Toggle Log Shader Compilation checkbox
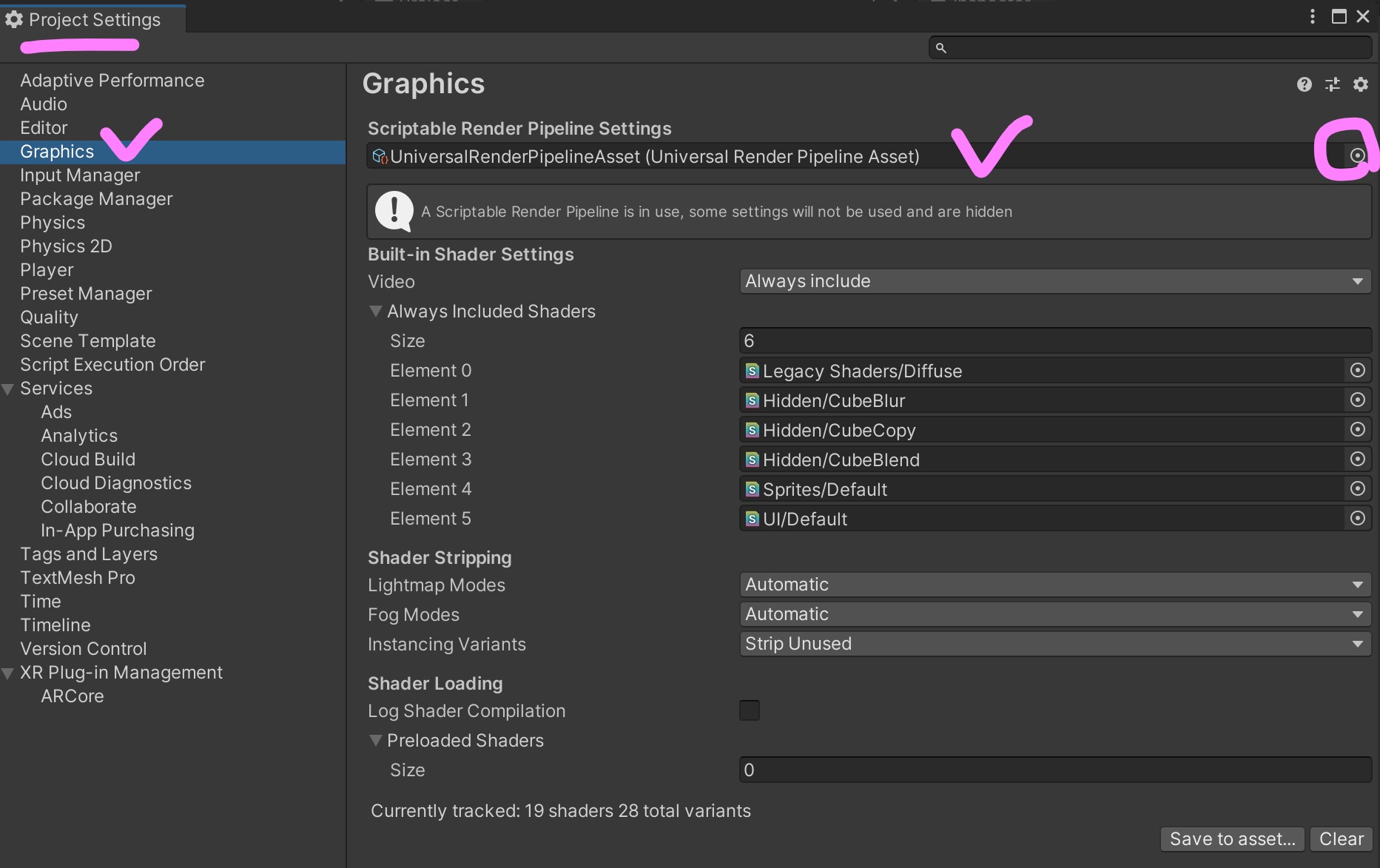The image size is (1380, 868). 750,710
